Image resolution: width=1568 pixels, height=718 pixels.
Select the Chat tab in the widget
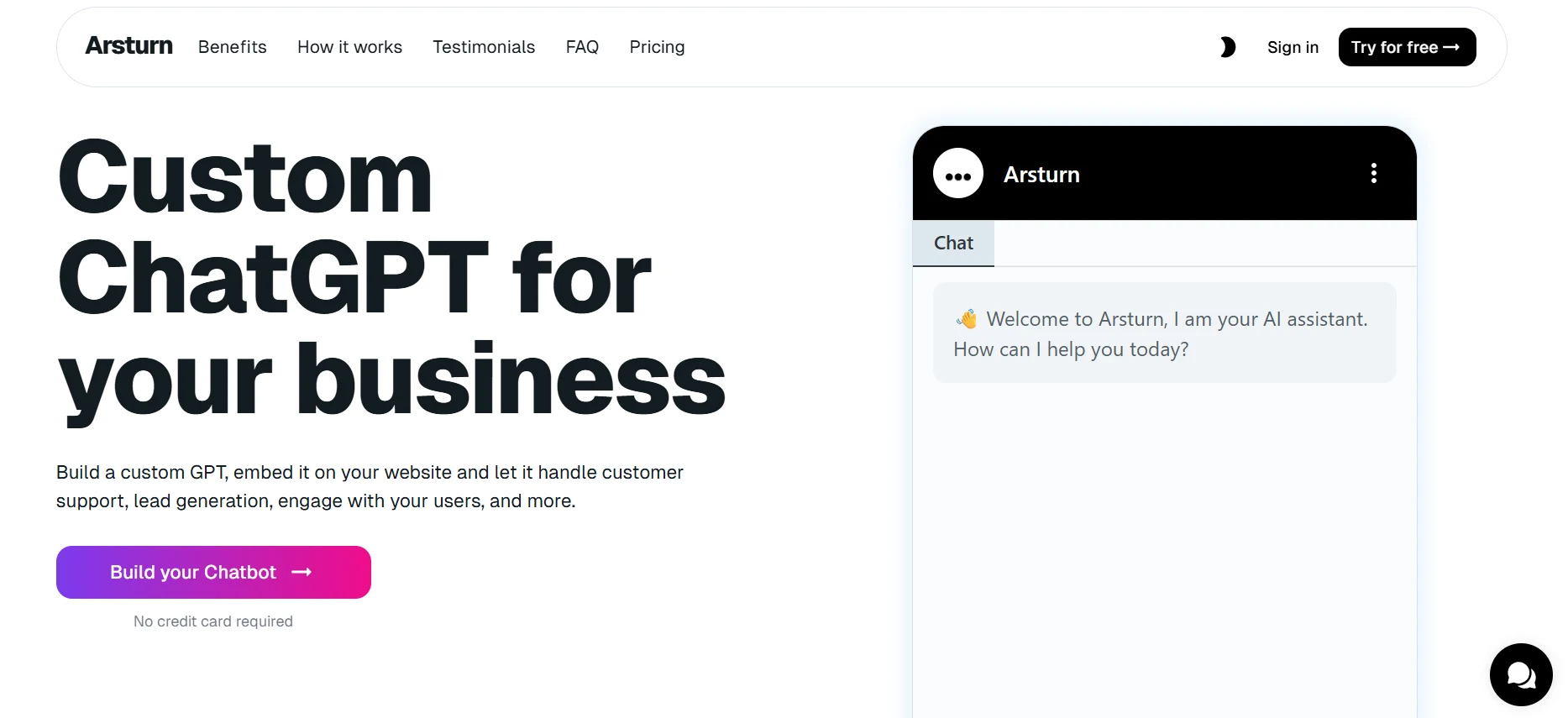coord(953,244)
